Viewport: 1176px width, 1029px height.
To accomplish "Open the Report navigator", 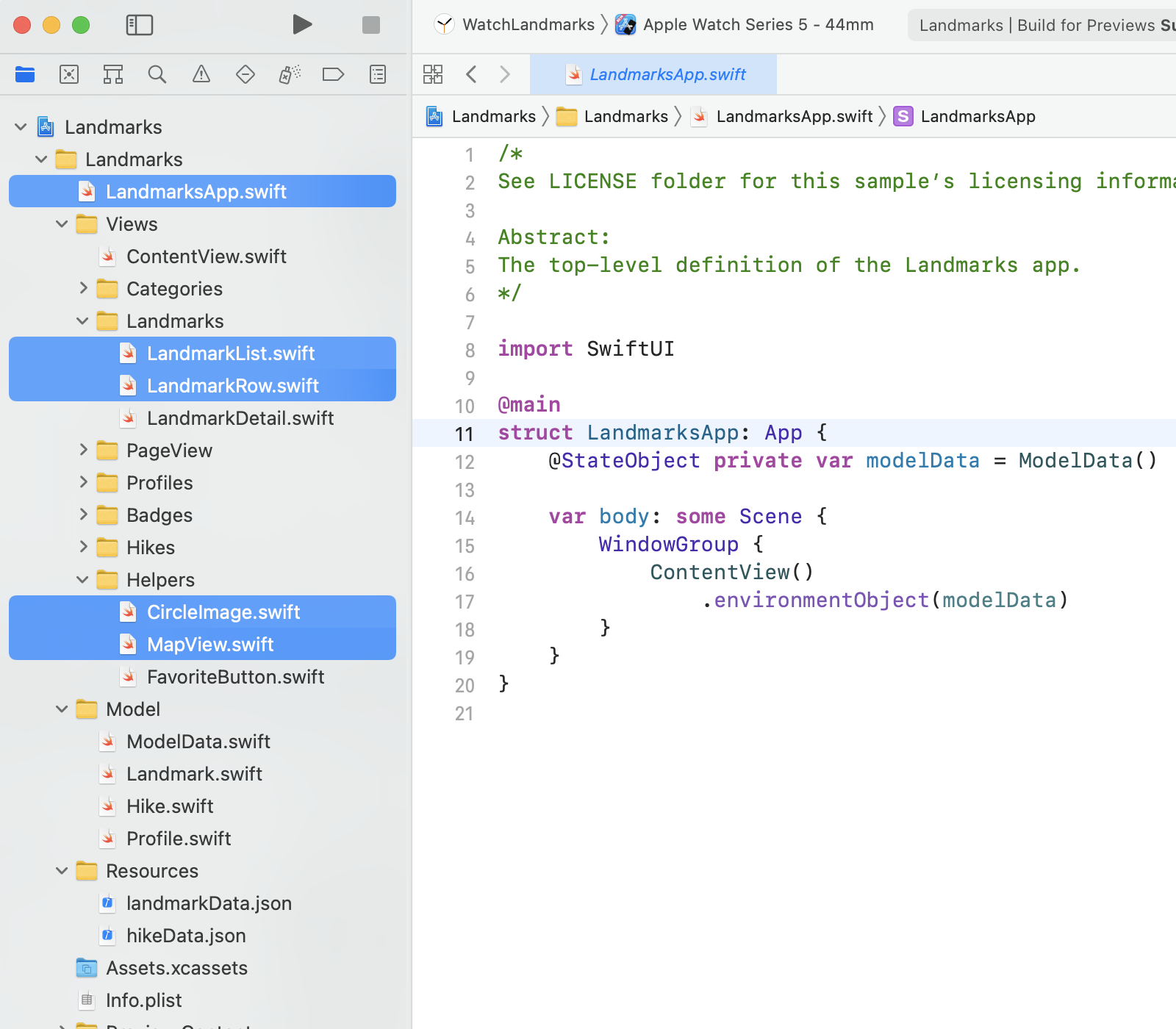I will 378,74.
